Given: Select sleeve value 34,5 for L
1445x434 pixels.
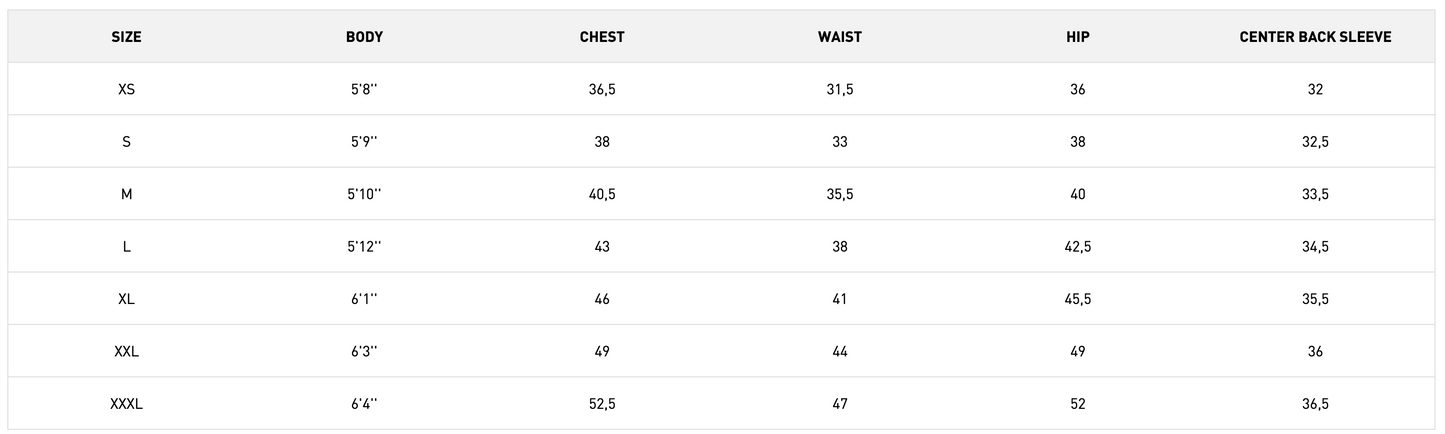Looking at the screenshot, I should (1315, 246).
